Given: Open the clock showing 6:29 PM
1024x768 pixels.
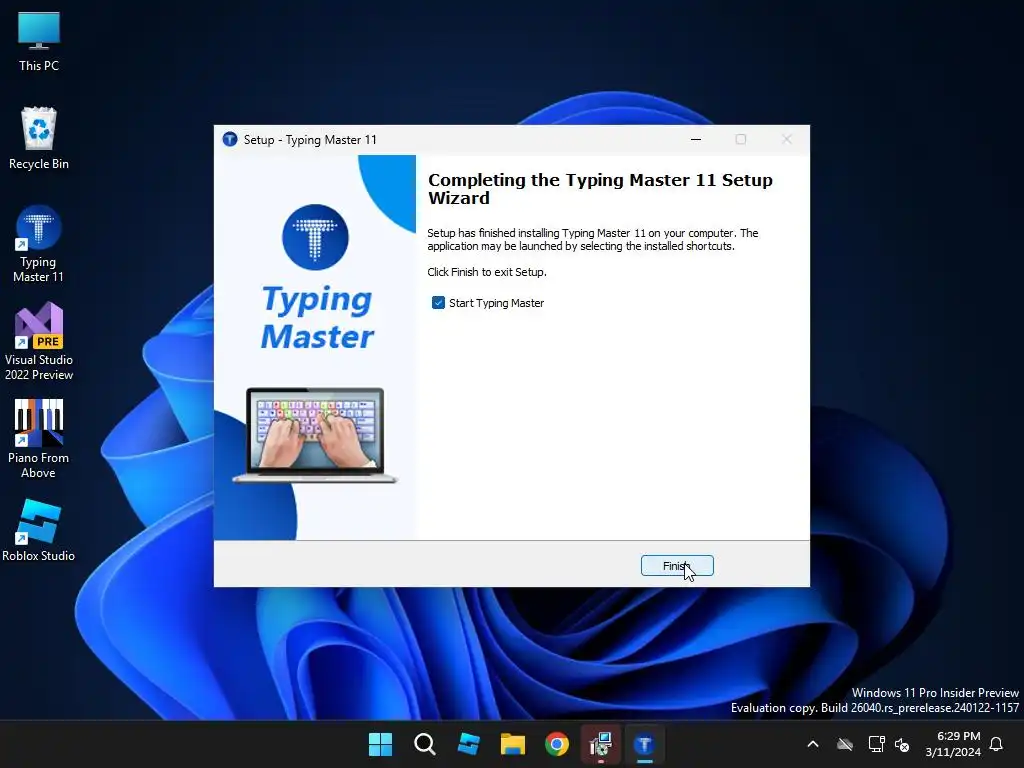Looking at the screenshot, I should [x=953, y=744].
